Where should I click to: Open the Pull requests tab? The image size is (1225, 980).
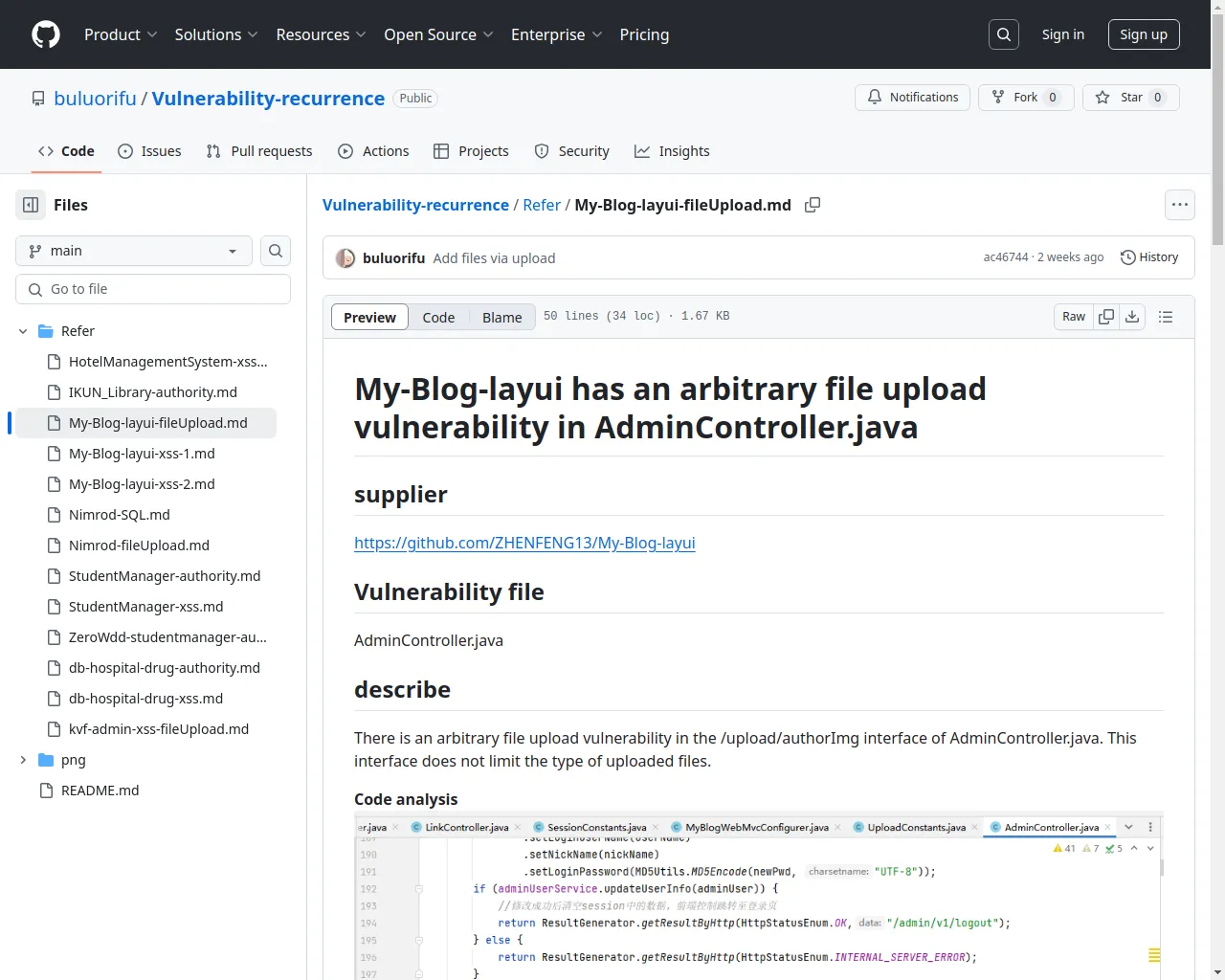tap(259, 151)
